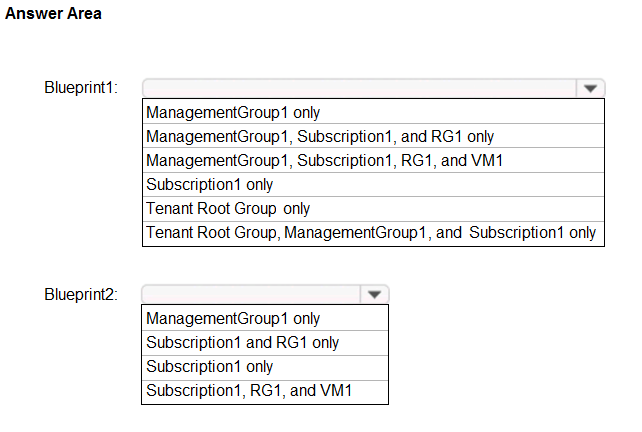642x432 pixels.
Task: Click the word 'Tenant' in the last Blueprint1 option
Action: 168,233
